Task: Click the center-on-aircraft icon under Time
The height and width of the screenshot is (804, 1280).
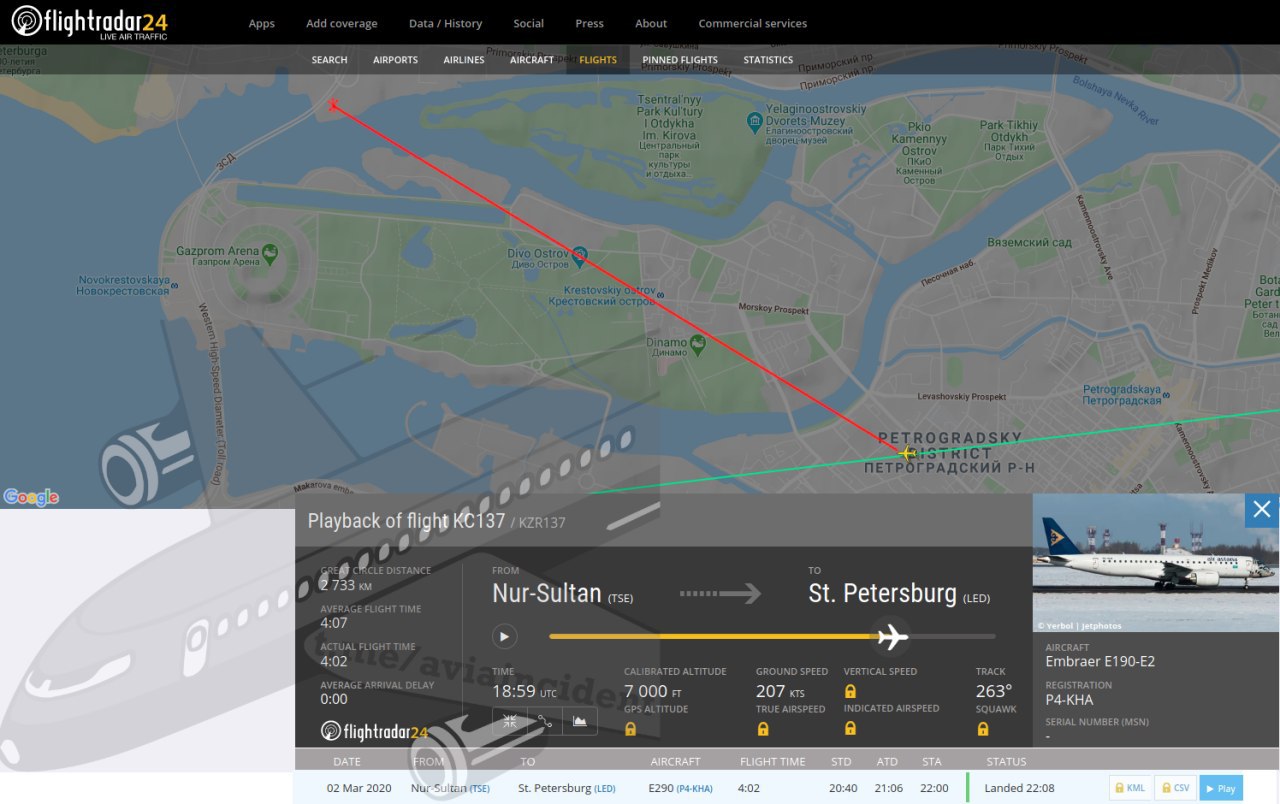Action: 510,720
